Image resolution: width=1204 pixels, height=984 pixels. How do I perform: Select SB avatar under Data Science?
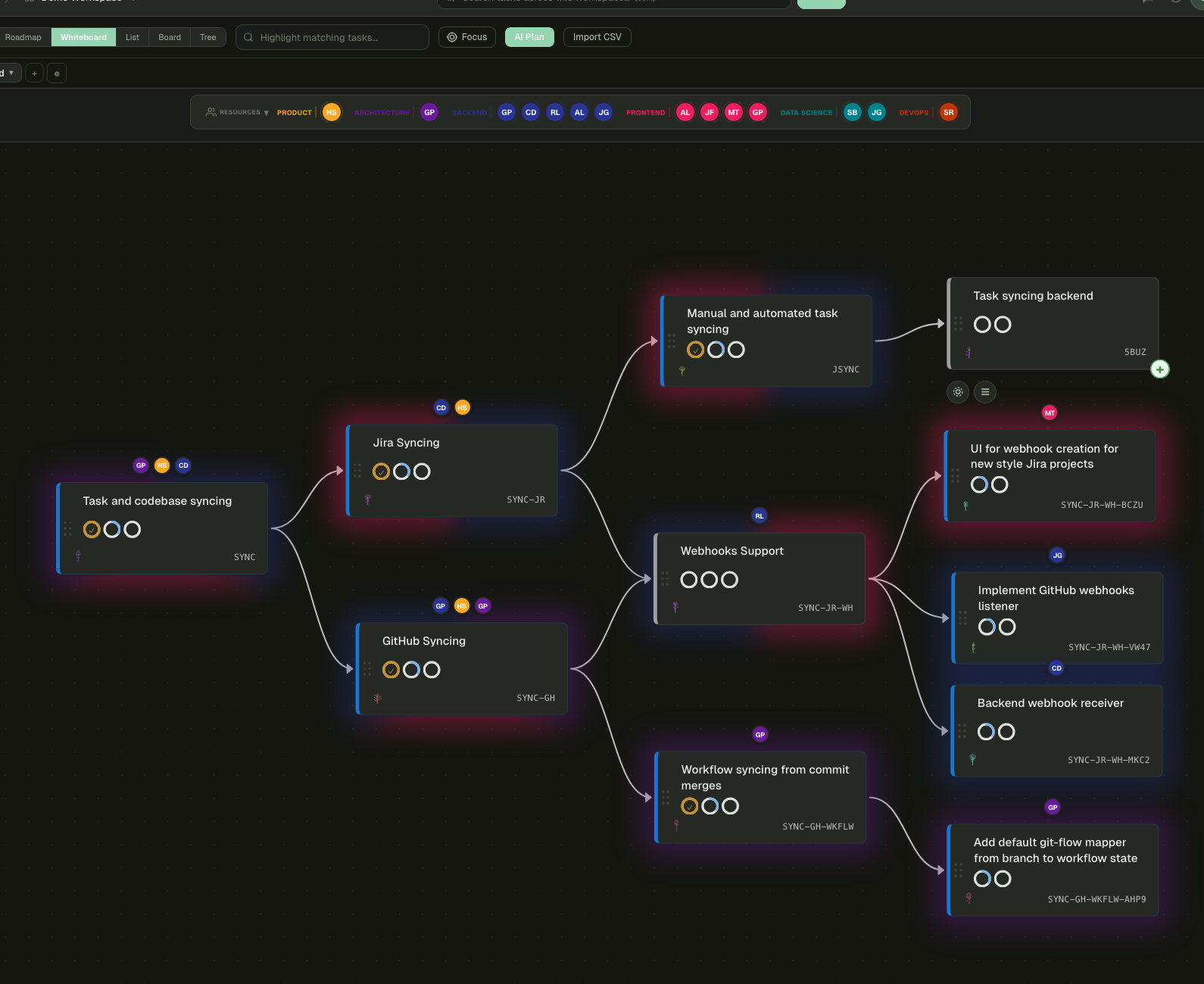point(853,112)
